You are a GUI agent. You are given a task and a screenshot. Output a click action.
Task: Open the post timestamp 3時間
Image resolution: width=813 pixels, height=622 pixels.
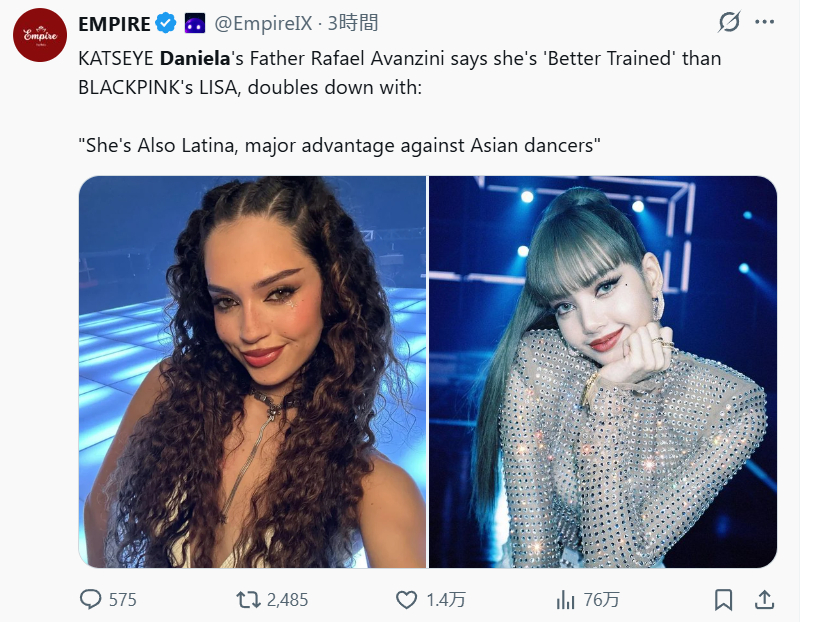pyautogui.click(x=353, y=23)
